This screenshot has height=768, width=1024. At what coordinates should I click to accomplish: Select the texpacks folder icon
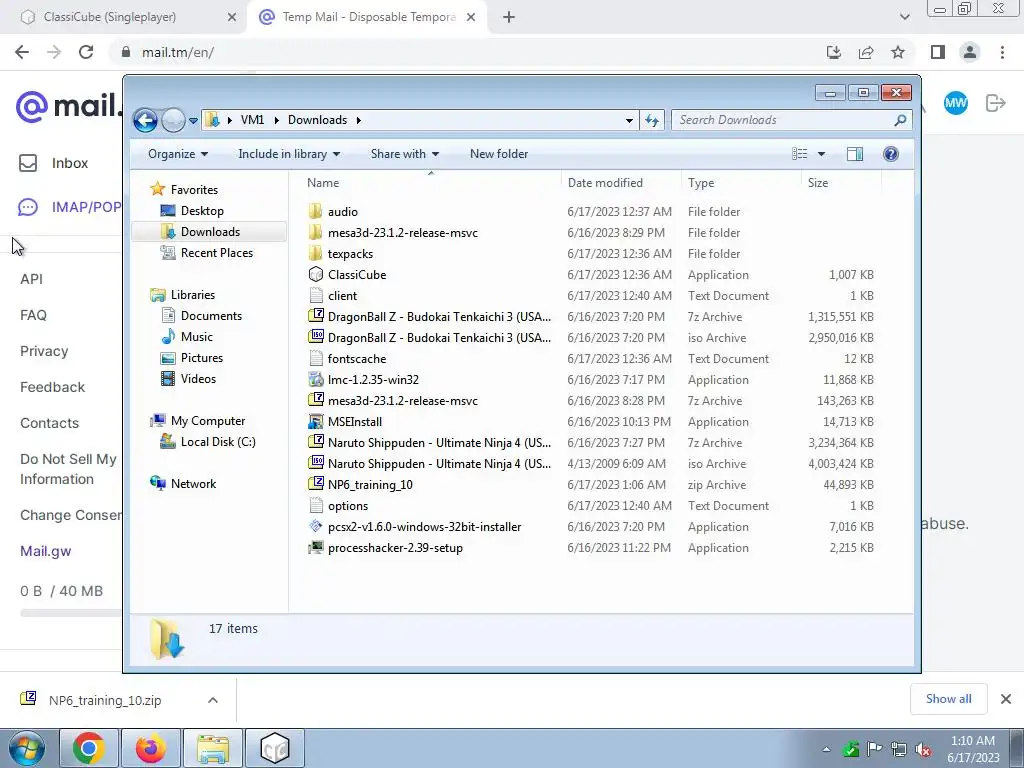315,253
